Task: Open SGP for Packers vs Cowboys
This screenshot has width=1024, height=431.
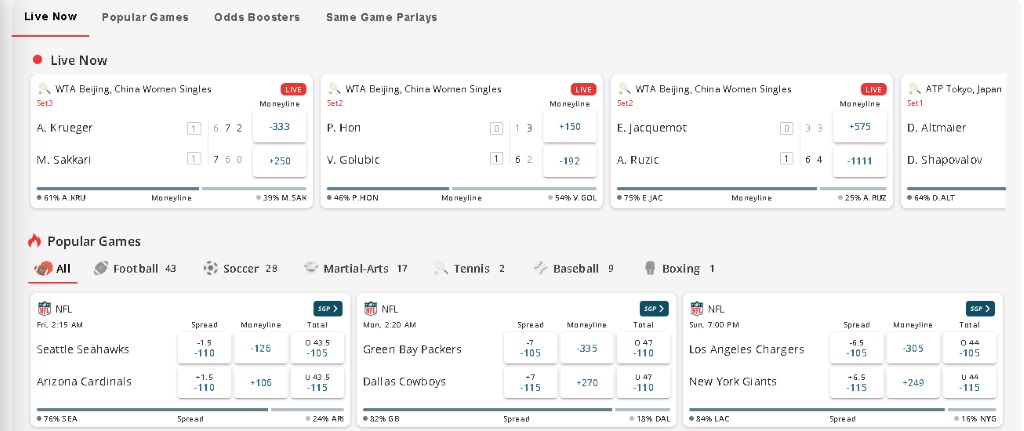Action: tap(654, 309)
